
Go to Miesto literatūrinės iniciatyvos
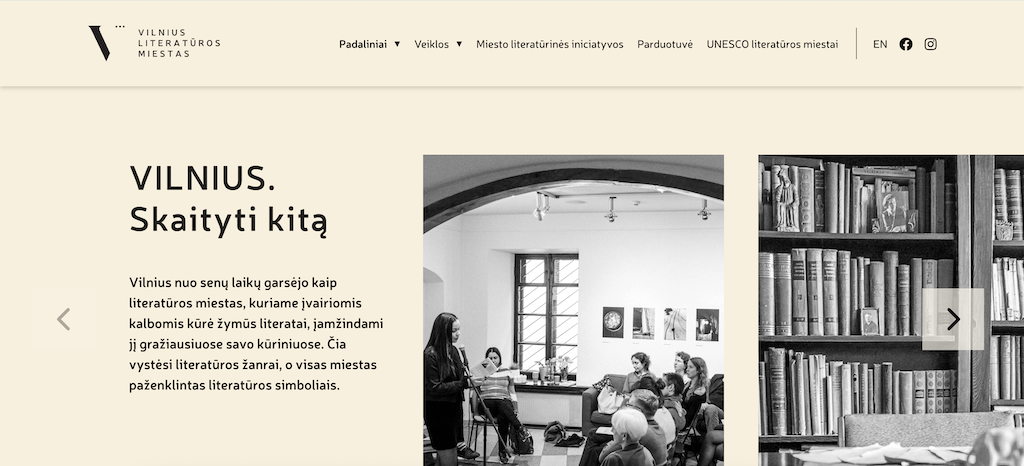[x=549, y=44]
